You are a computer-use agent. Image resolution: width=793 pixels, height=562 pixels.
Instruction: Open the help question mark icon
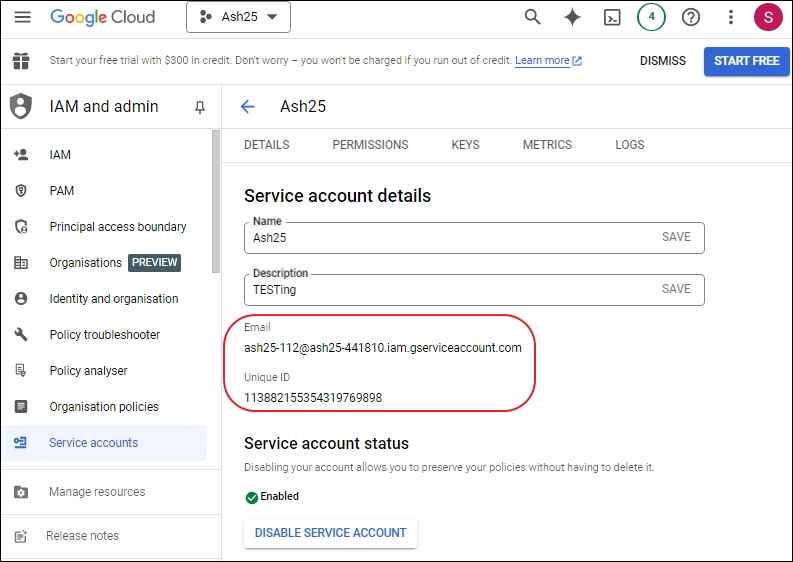click(x=691, y=17)
